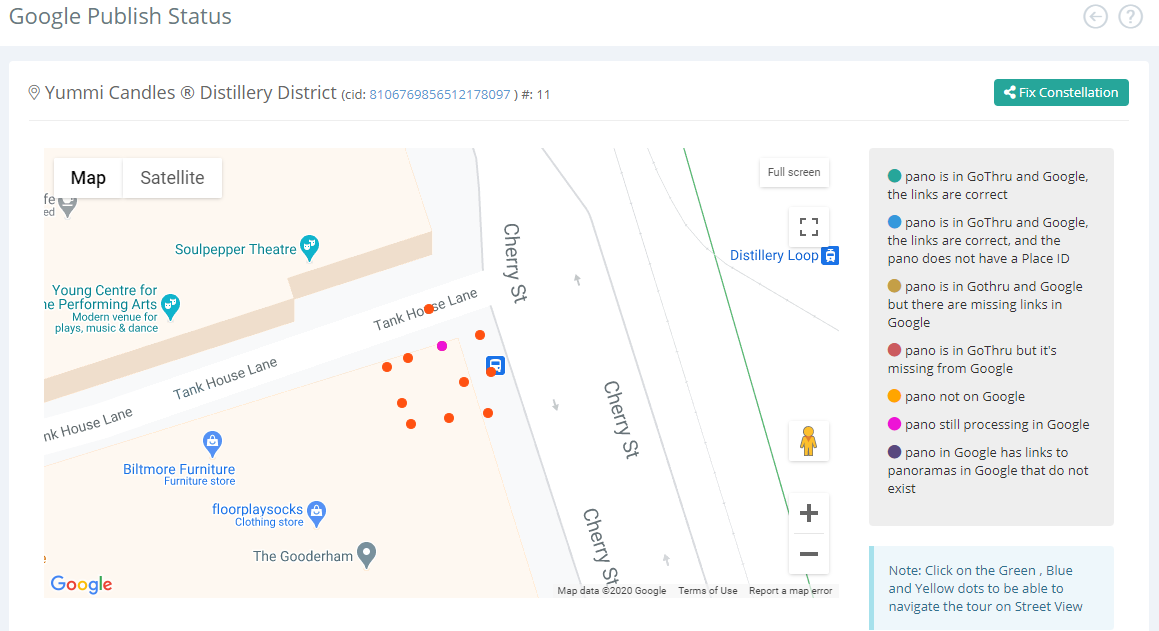Click the tan legend dot for missing links
Image resolution: width=1159 pixels, height=631 pixels.
click(894, 286)
